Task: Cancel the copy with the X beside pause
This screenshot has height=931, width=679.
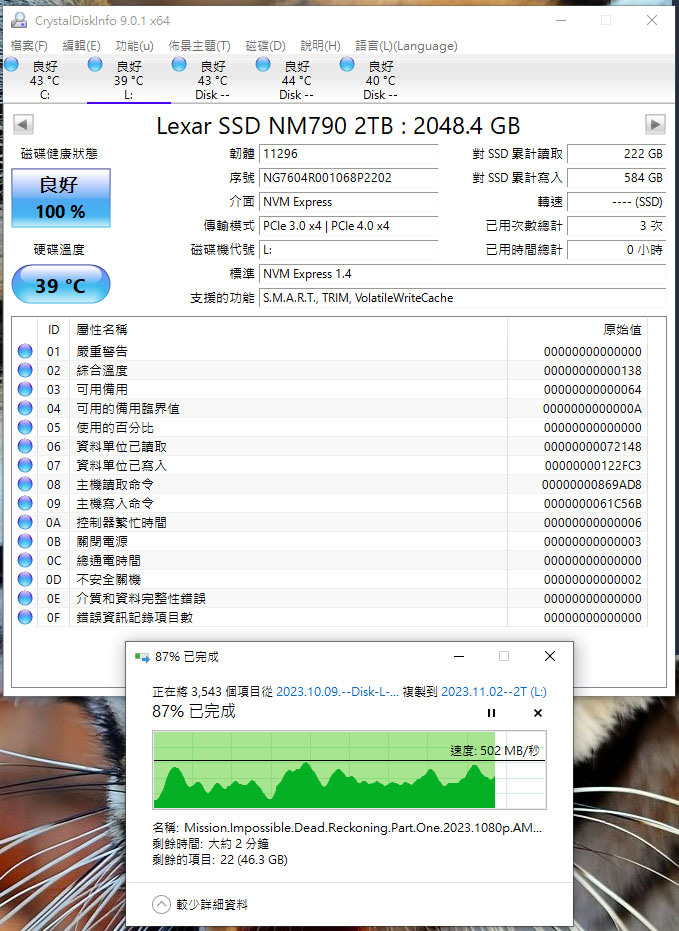Action: [538, 713]
